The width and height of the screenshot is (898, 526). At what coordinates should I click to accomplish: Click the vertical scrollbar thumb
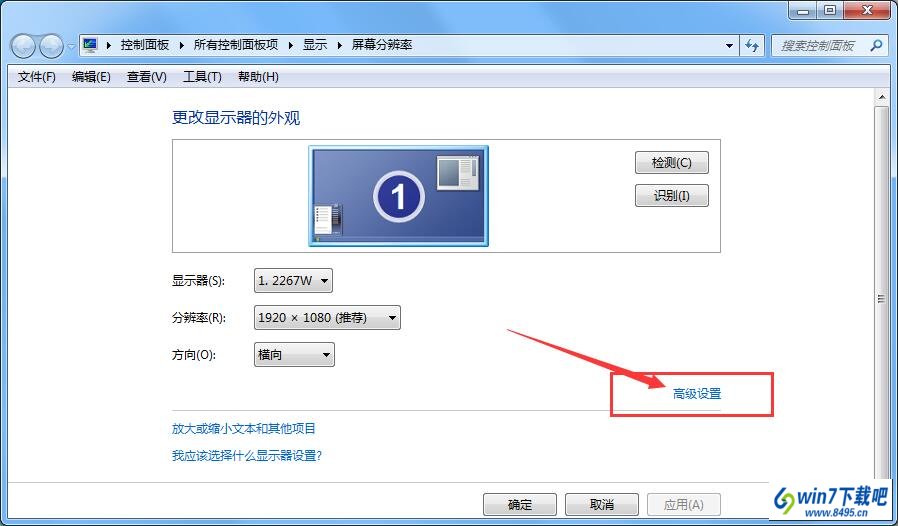pos(882,298)
